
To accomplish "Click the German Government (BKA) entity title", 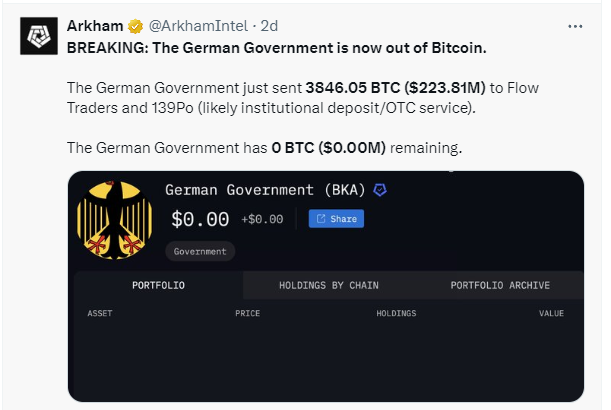I will coord(265,189).
